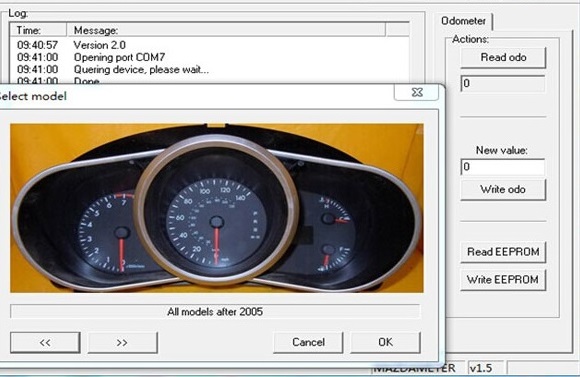Confirm the model selection with OK
Screen dimensions: 580x377
(x=385, y=343)
